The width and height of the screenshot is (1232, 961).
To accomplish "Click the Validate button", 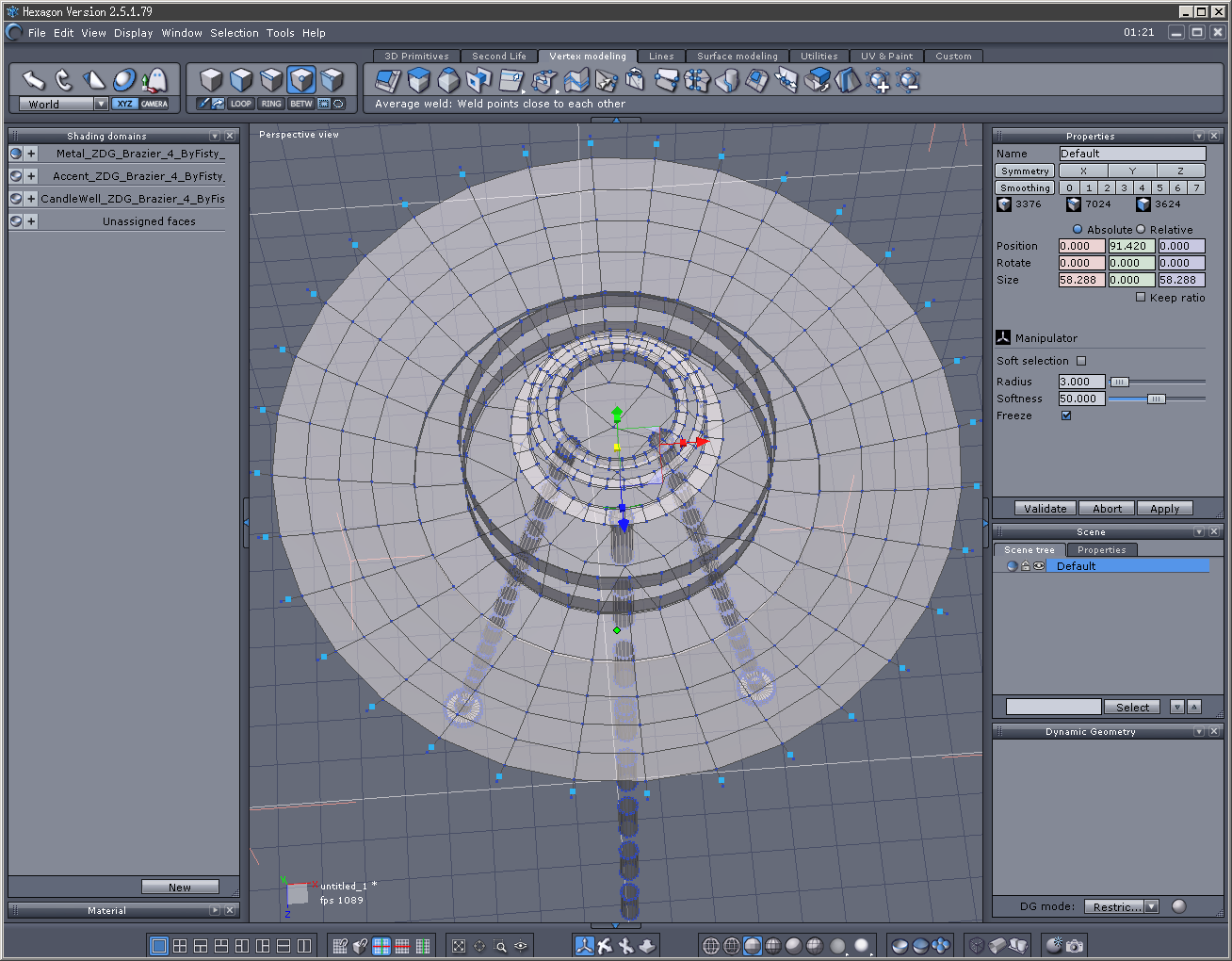I will click(x=1046, y=508).
